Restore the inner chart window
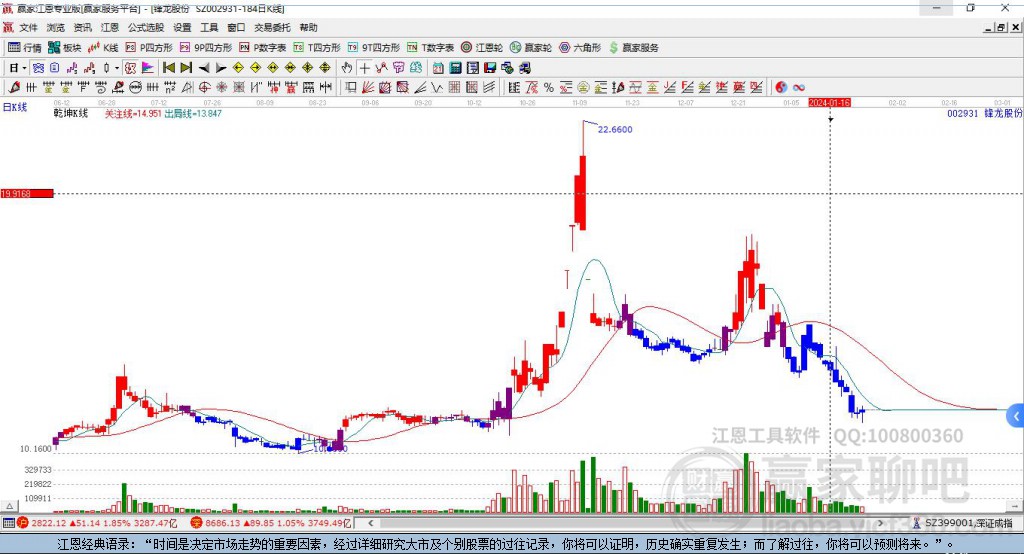 1001,27
